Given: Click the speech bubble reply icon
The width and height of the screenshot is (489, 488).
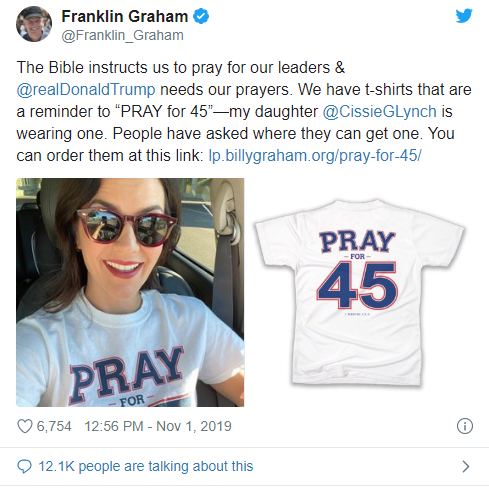Looking at the screenshot, I should (x=24, y=466).
